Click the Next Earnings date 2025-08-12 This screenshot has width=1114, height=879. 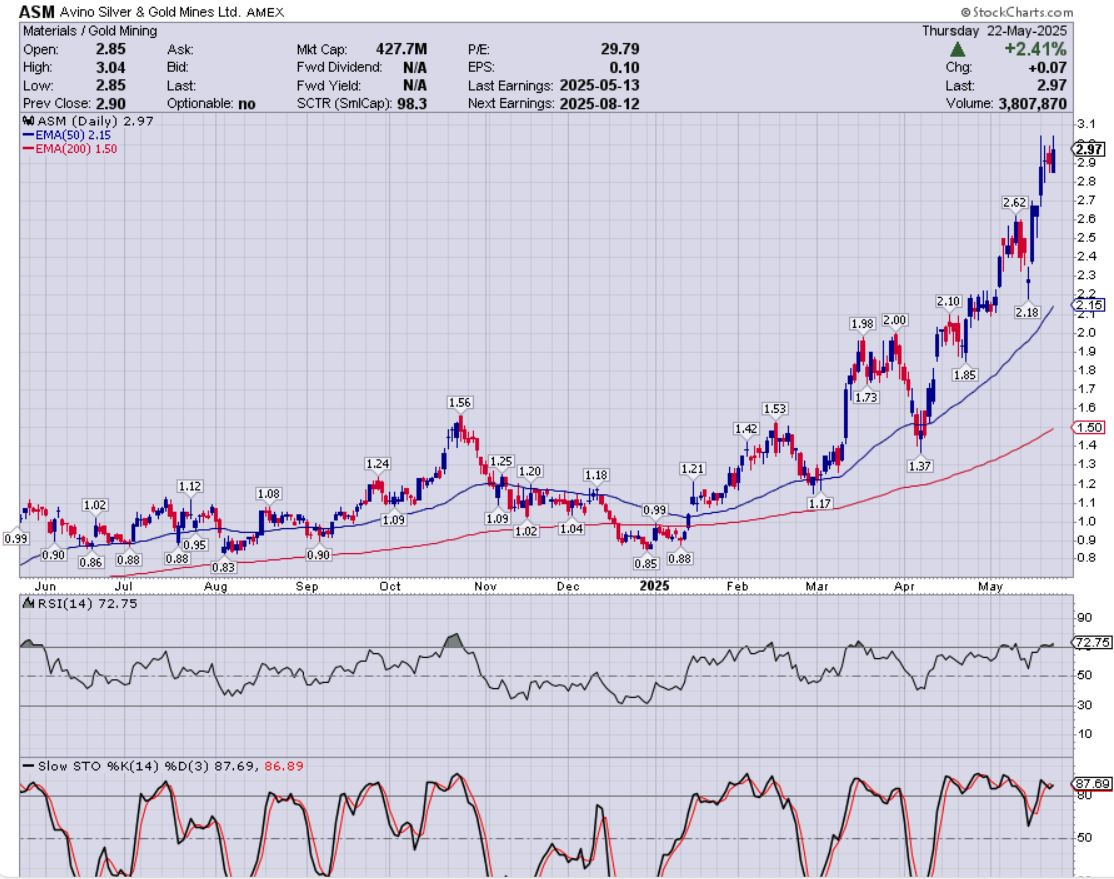[600, 104]
